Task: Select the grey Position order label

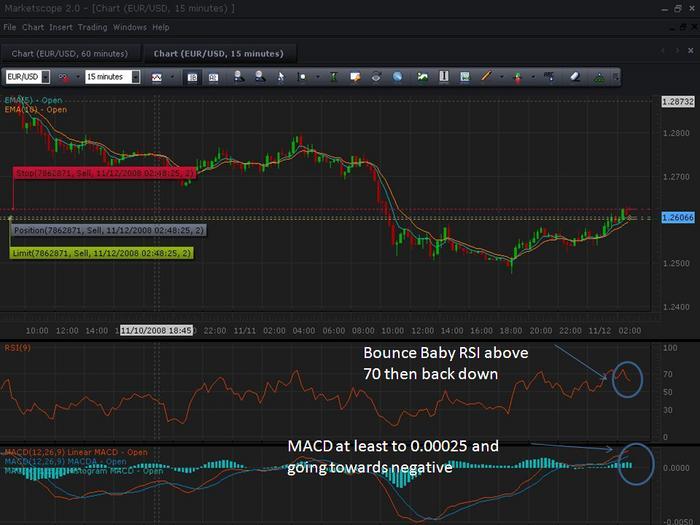Action: click(x=109, y=230)
